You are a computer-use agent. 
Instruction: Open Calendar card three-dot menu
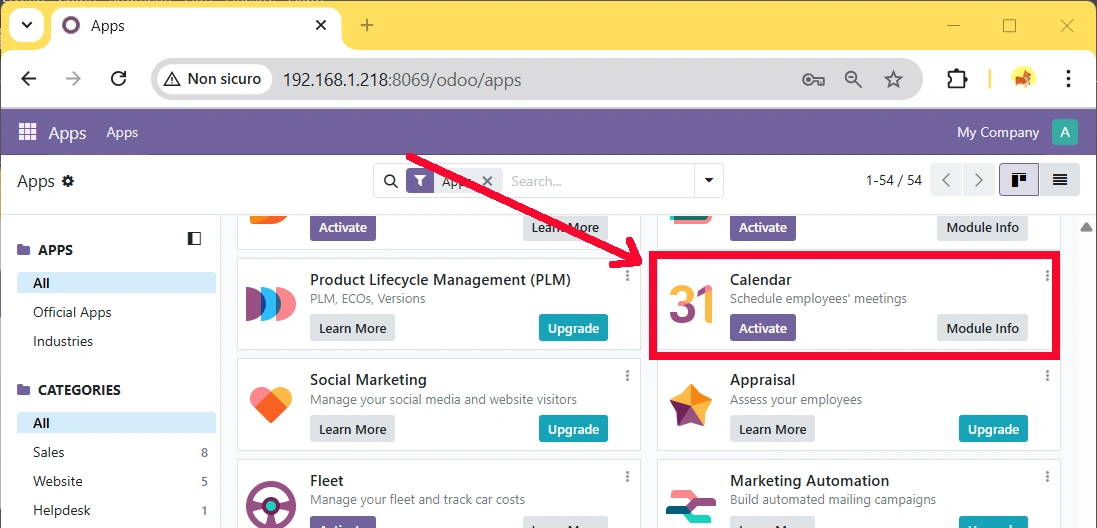coord(1047,276)
